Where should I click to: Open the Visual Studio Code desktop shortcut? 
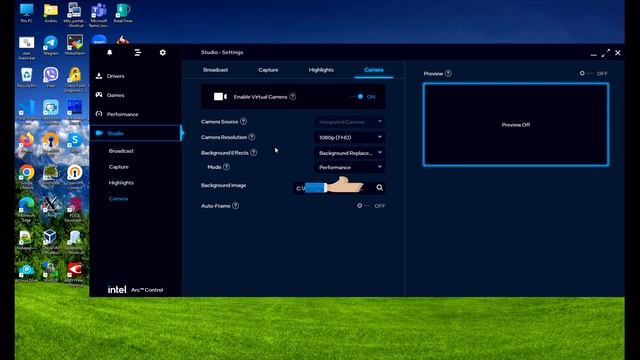tap(27, 111)
